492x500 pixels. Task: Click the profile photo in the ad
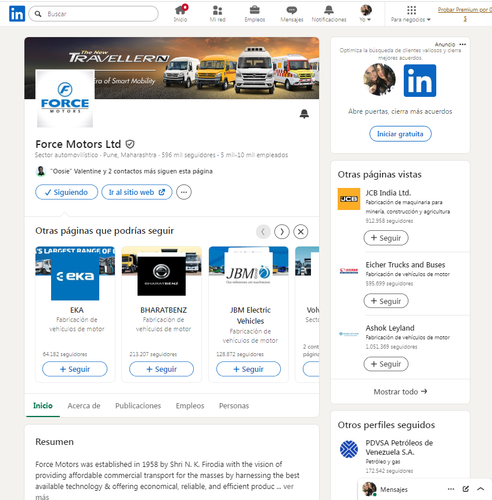(379, 79)
